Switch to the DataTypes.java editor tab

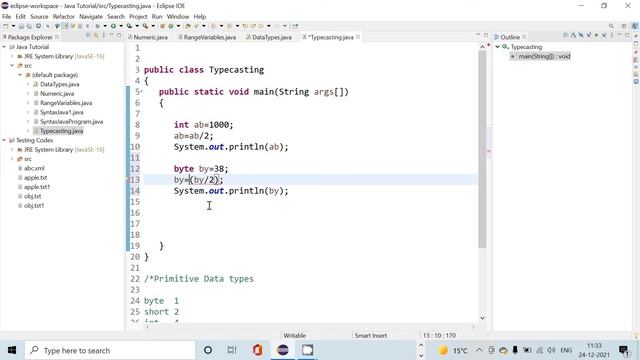tap(269, 37)
